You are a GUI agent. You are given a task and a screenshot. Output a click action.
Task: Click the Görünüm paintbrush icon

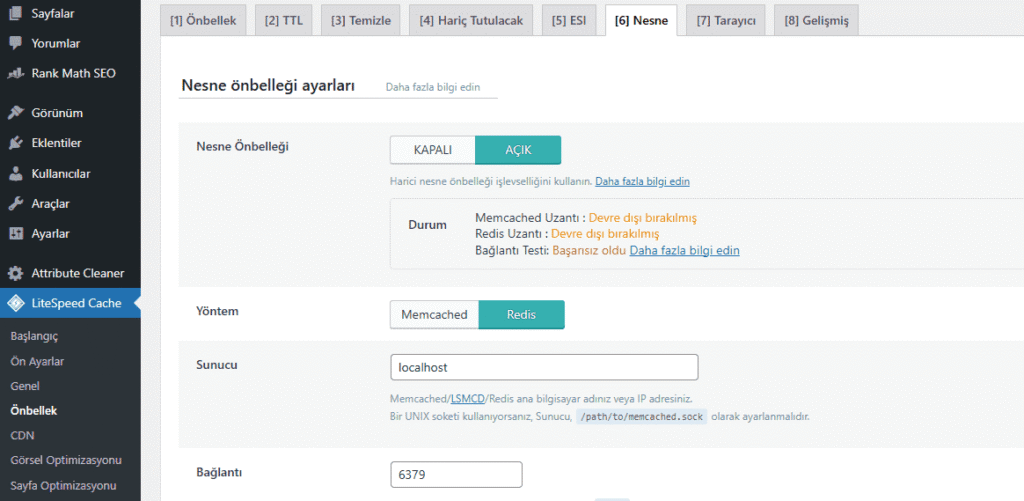pos(15,113)
